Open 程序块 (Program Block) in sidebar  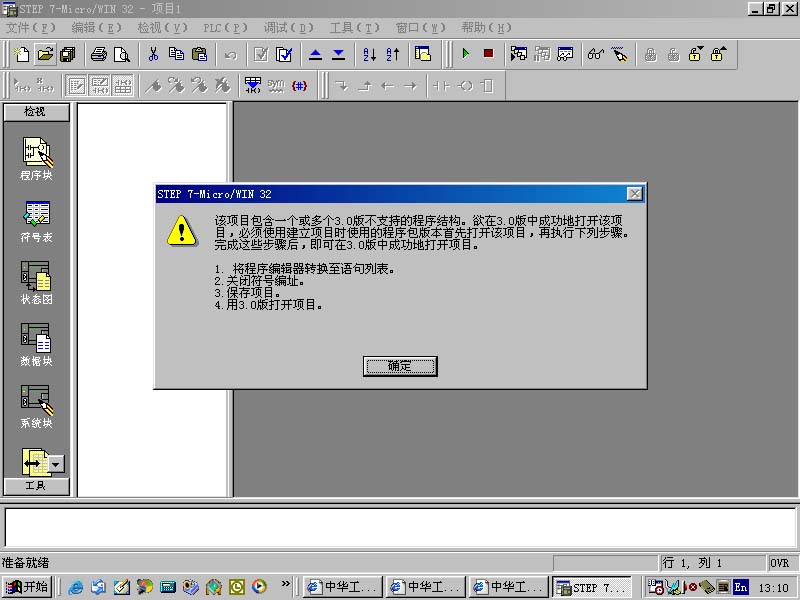[x=36, y=159]
